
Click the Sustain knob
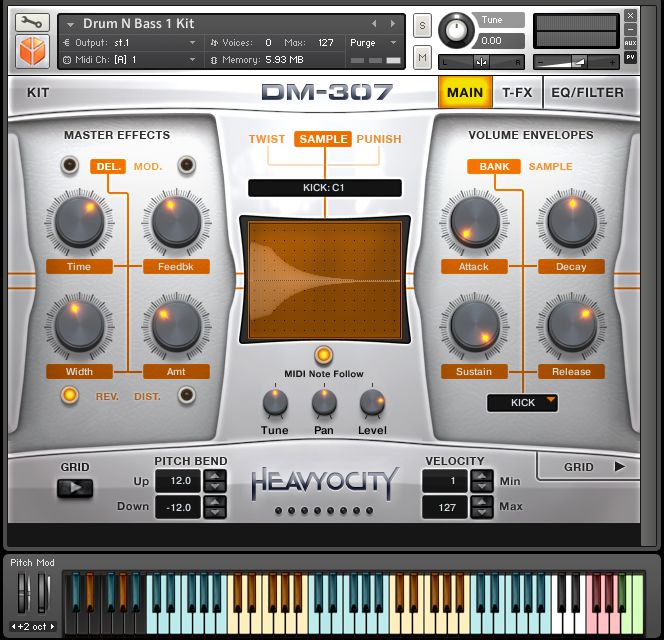[x=475, y=326]
